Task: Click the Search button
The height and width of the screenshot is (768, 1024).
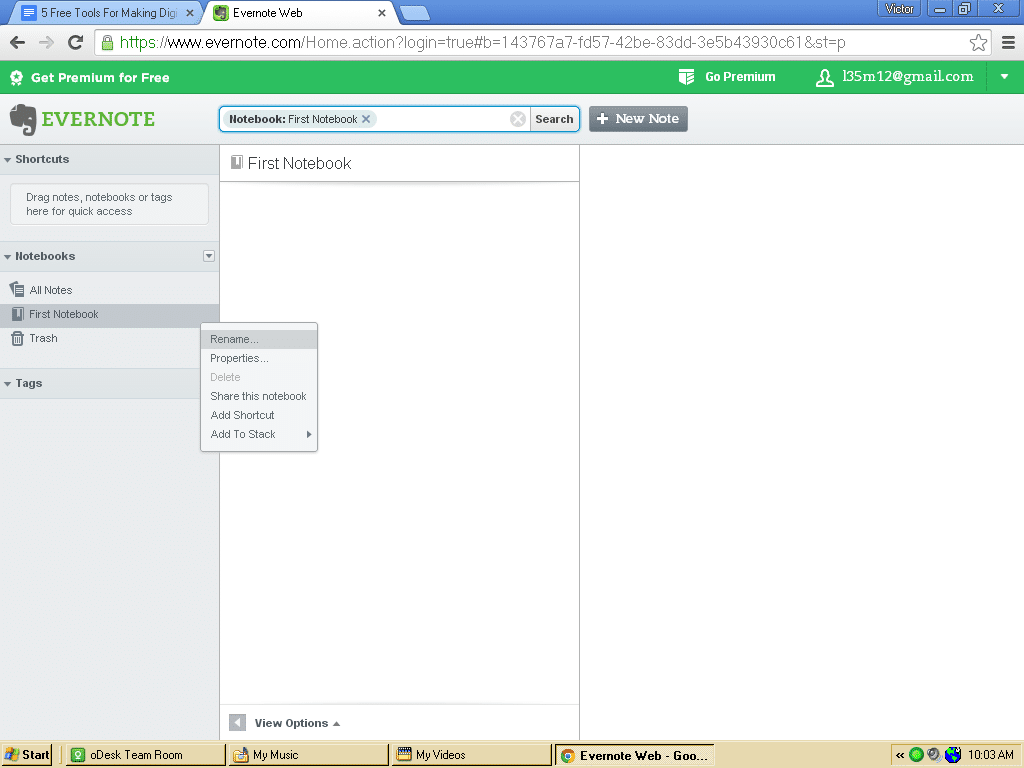Action: (554, 119)
